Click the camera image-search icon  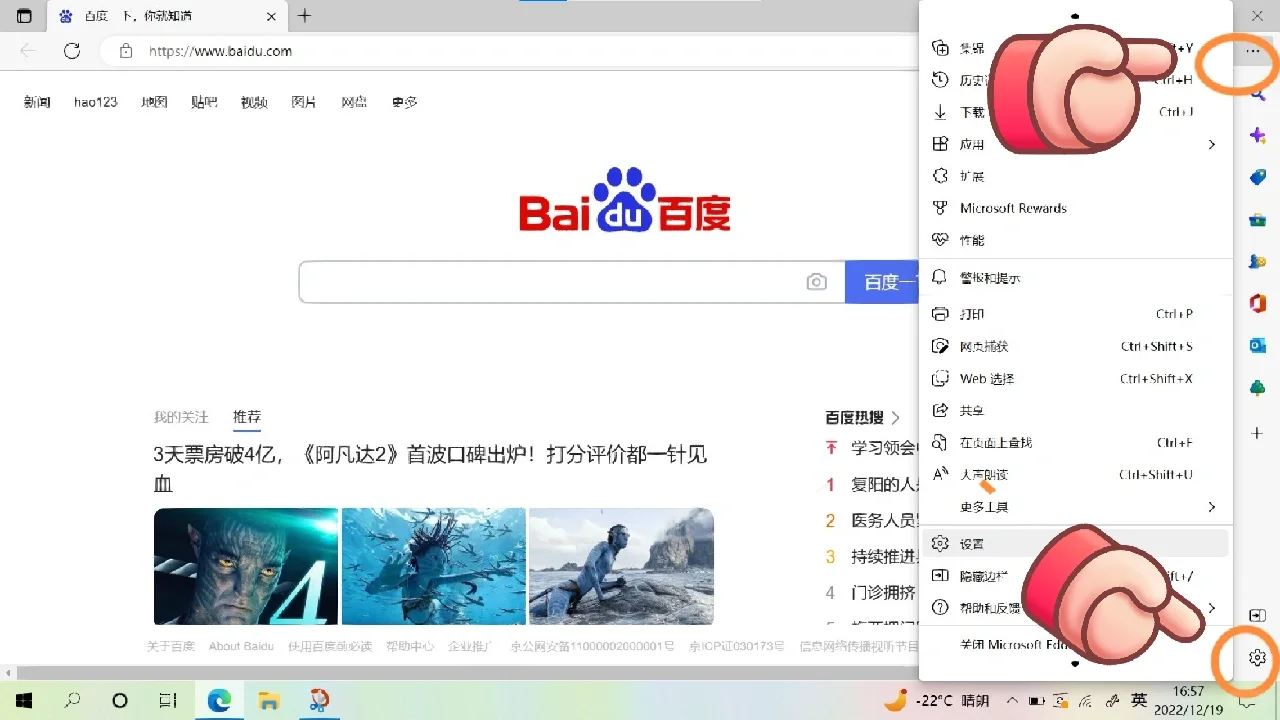click(817, 282)
